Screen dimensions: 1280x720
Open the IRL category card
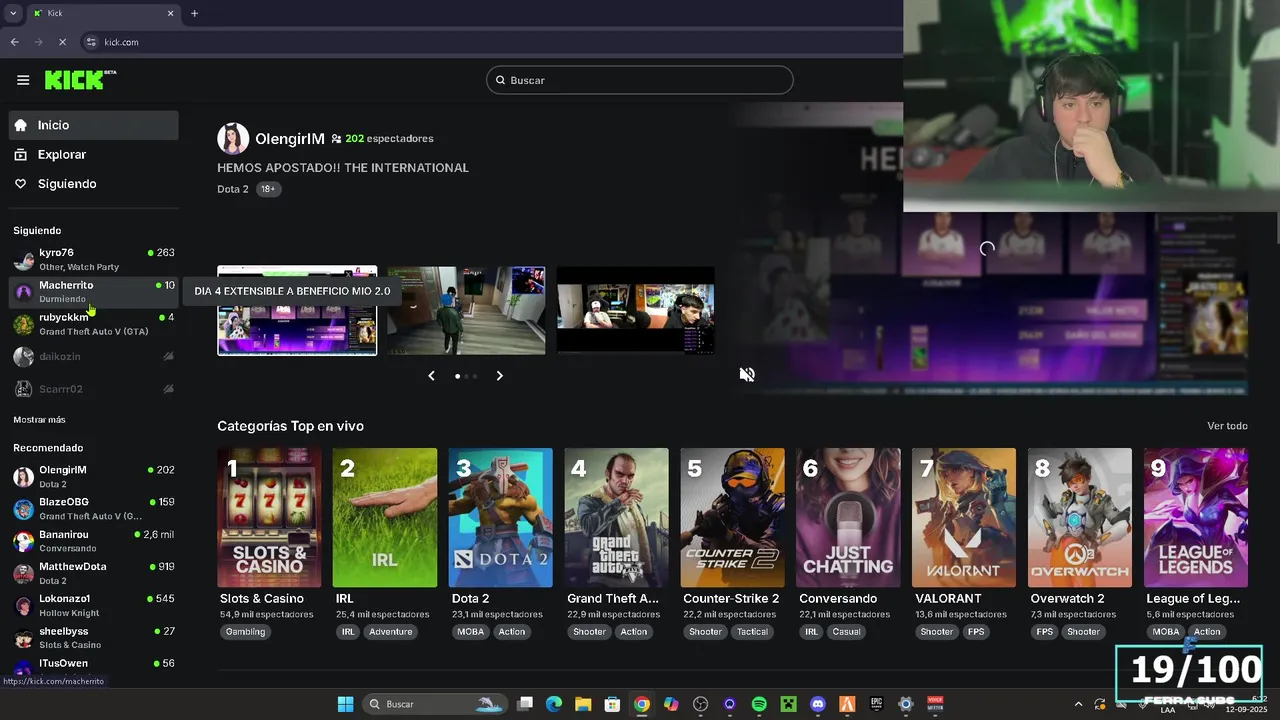pos(385,518)
